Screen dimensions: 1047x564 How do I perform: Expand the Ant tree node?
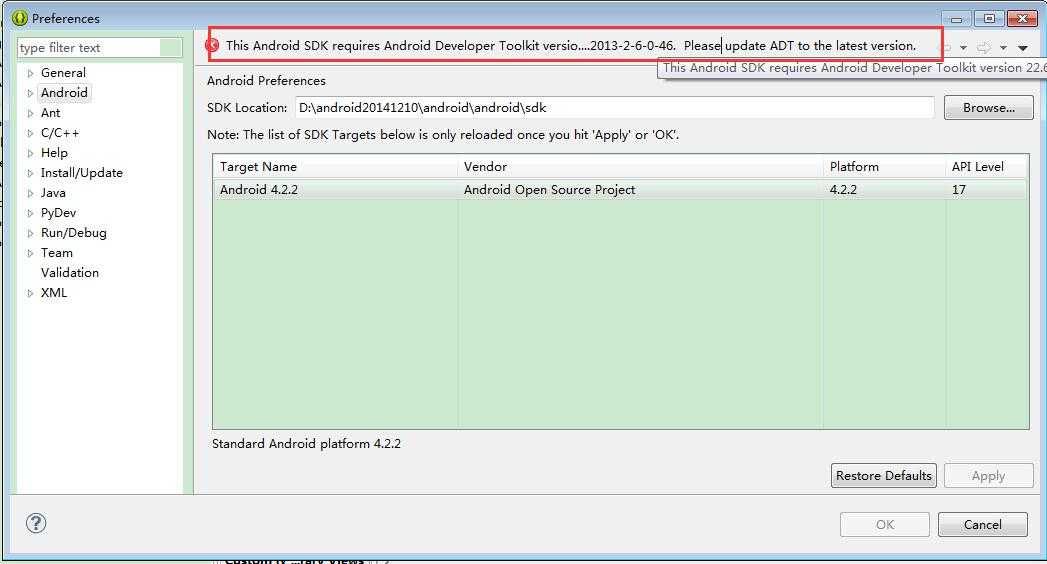point(30,113)
